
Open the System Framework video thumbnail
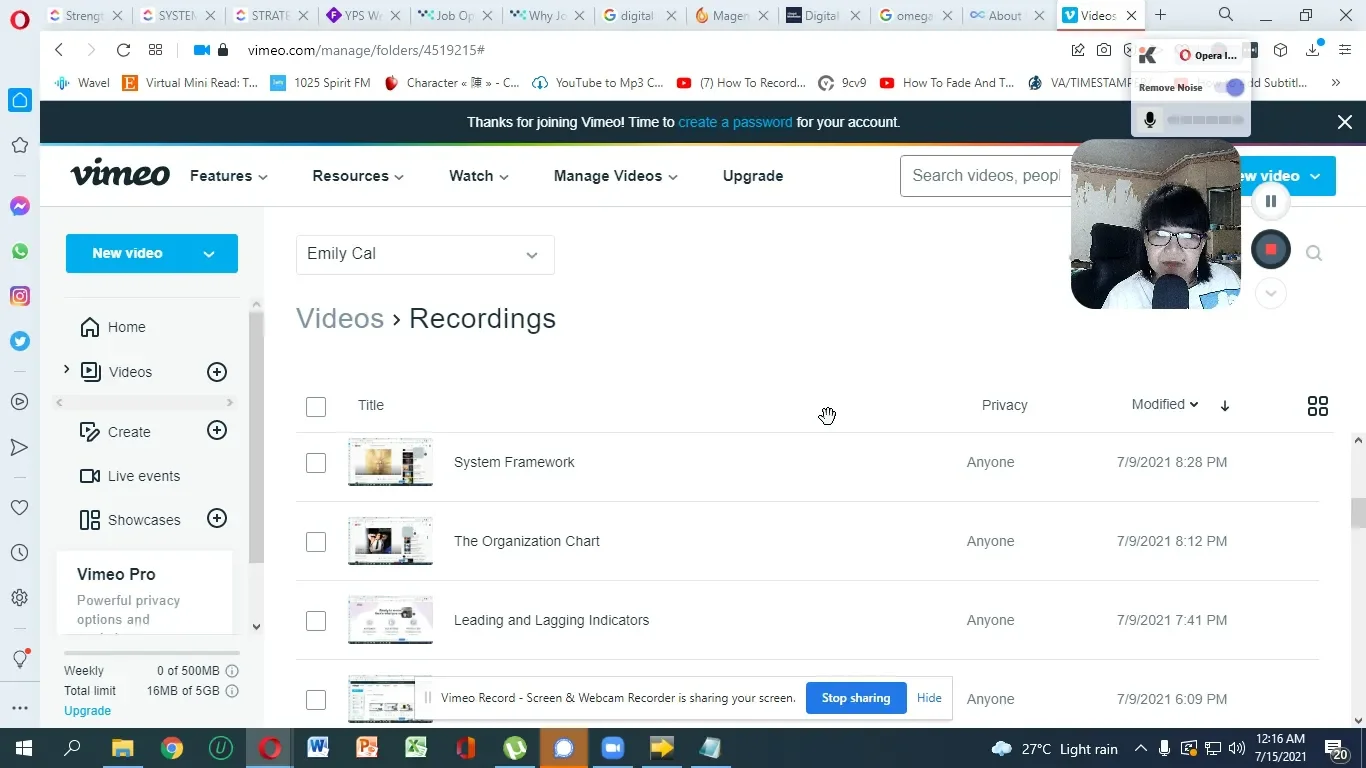tap(390, 462)
